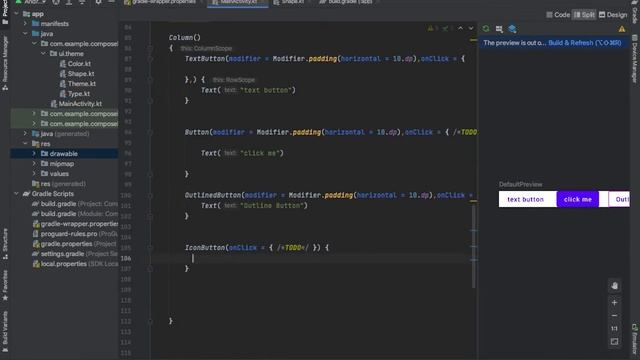The image size is (640, 360).
Task: Open the Structure tool window
Action: coord(5,244)
